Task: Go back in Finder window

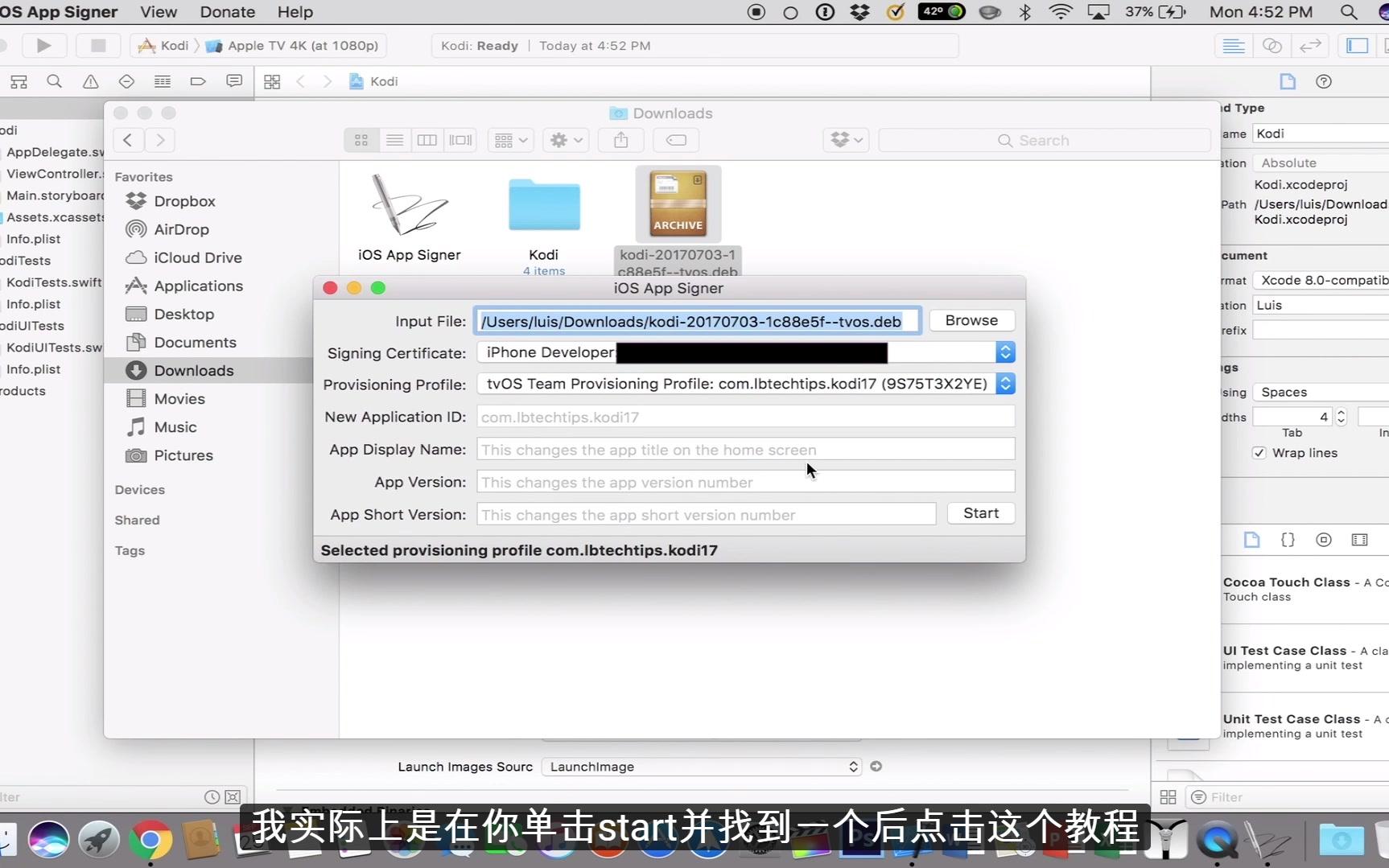Action: 128,140
